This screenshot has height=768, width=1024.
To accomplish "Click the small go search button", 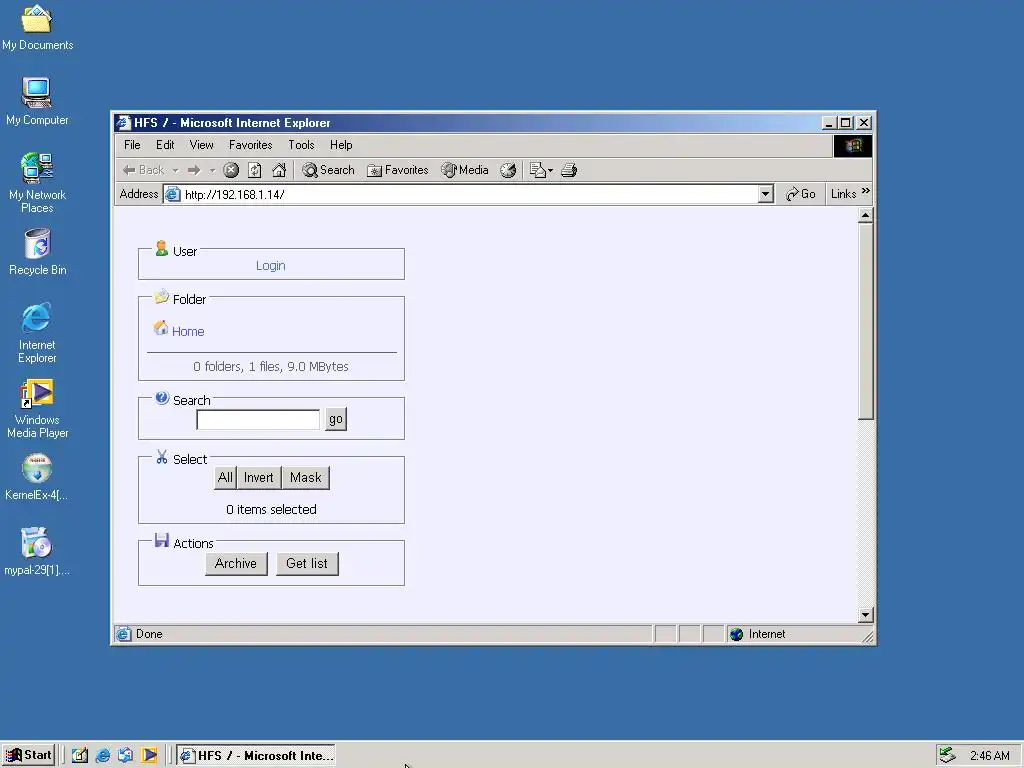I will [x=336, y=419].
